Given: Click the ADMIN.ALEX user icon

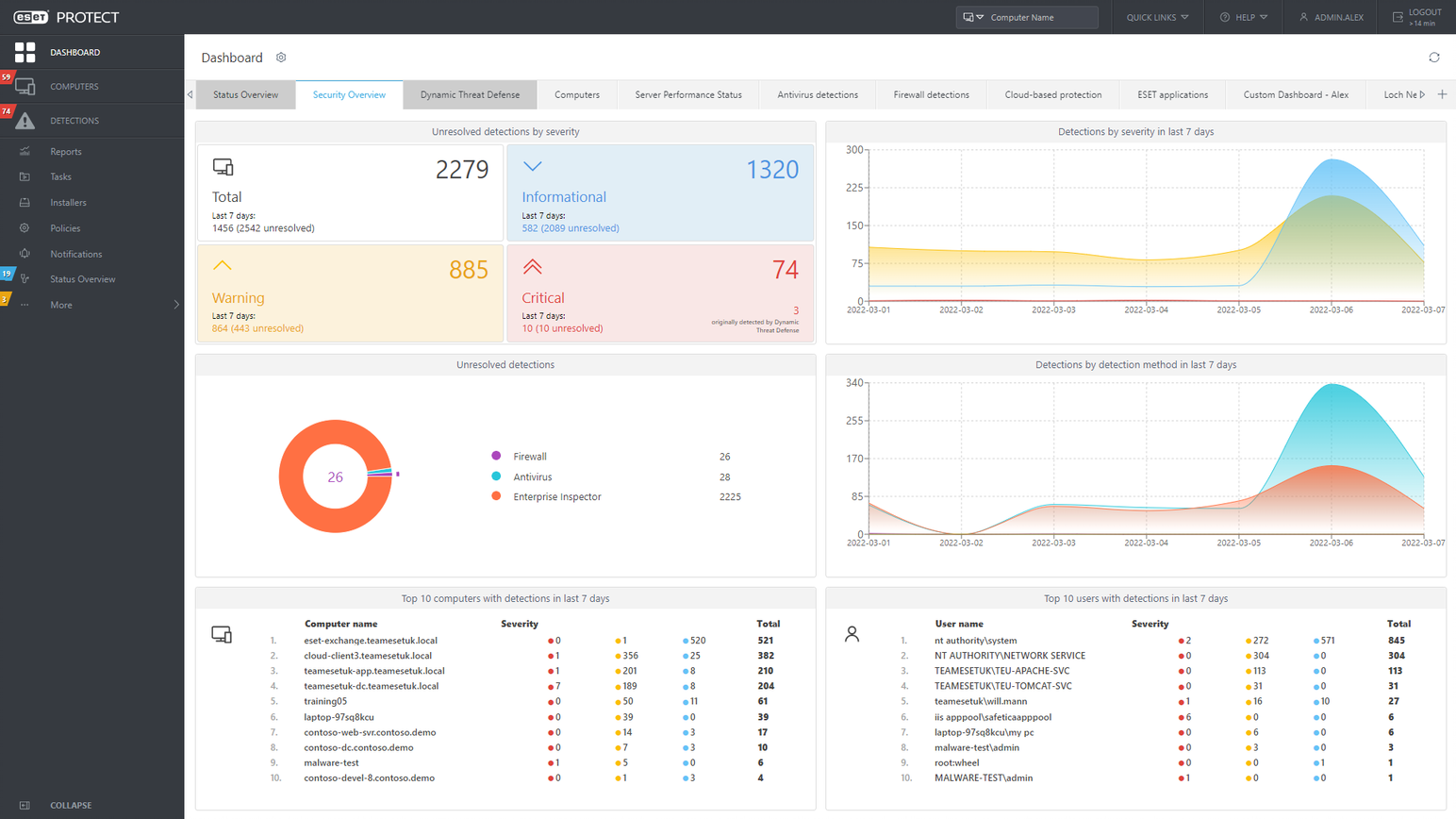Looking at the screenshot, I should pyautogui.click(x=1303, y=17).
